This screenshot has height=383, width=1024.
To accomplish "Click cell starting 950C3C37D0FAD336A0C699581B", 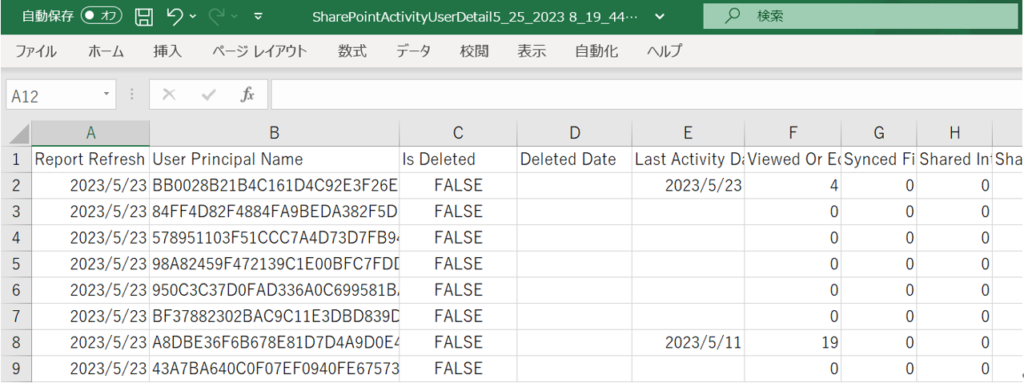I will click(274, 290).
